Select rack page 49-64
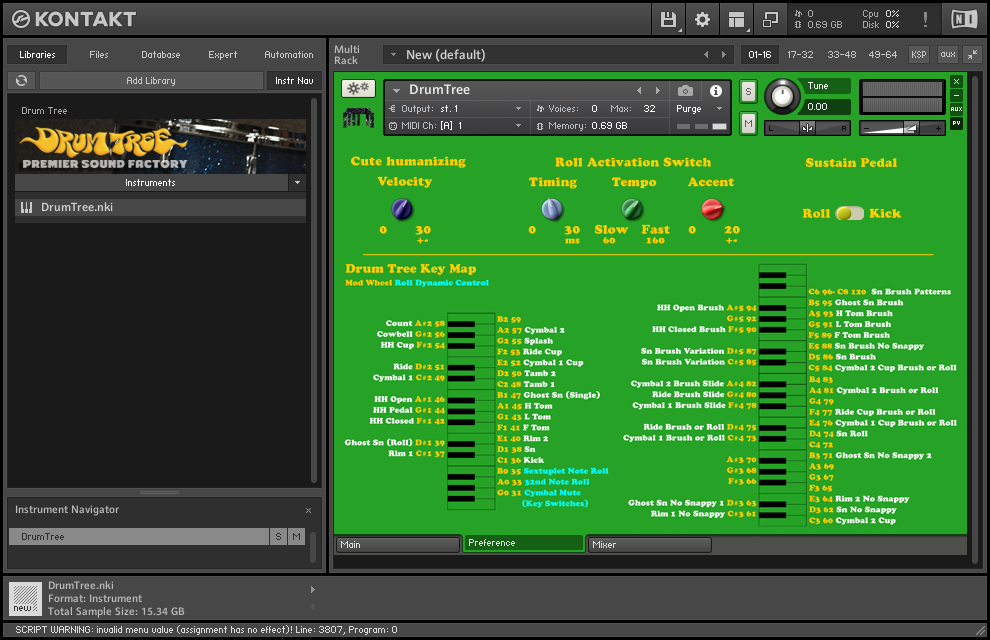Image resolution: width=990 pixels, height=640 pixels. [882, 55]
